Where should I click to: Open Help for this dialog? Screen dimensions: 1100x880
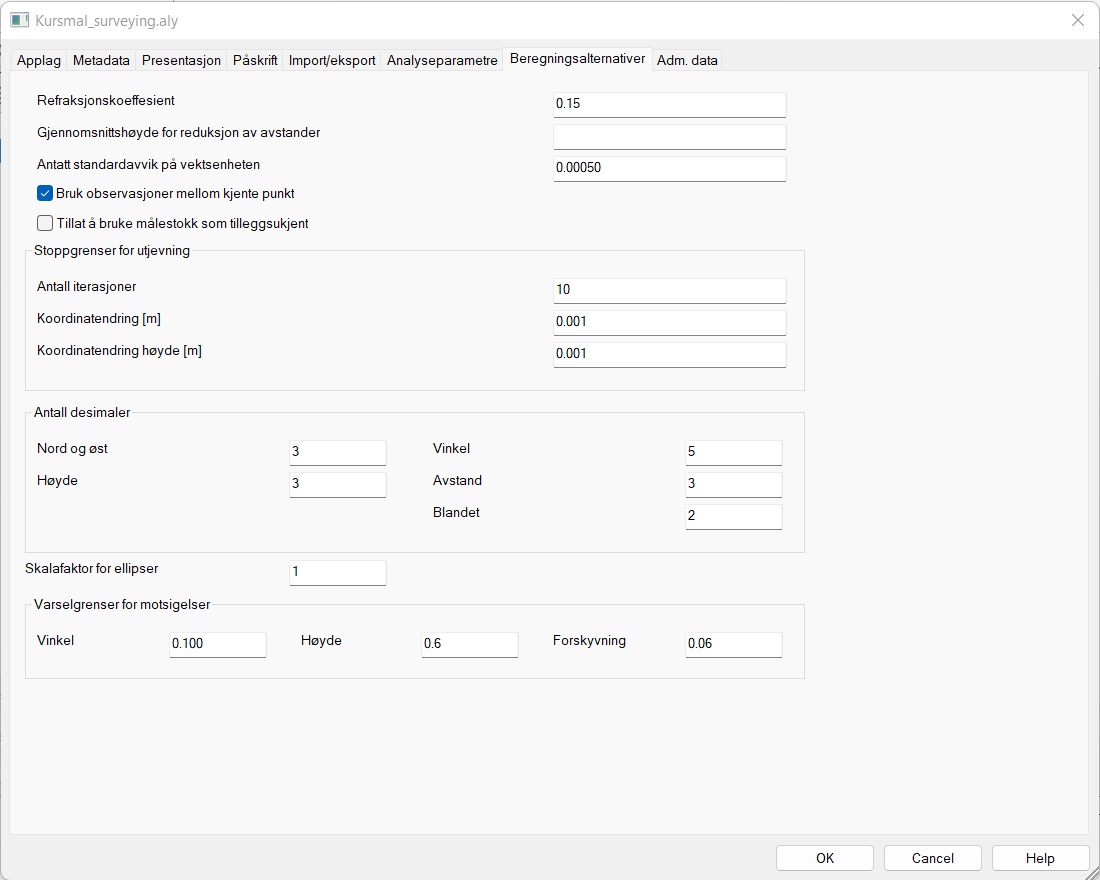coord(1040,858)
